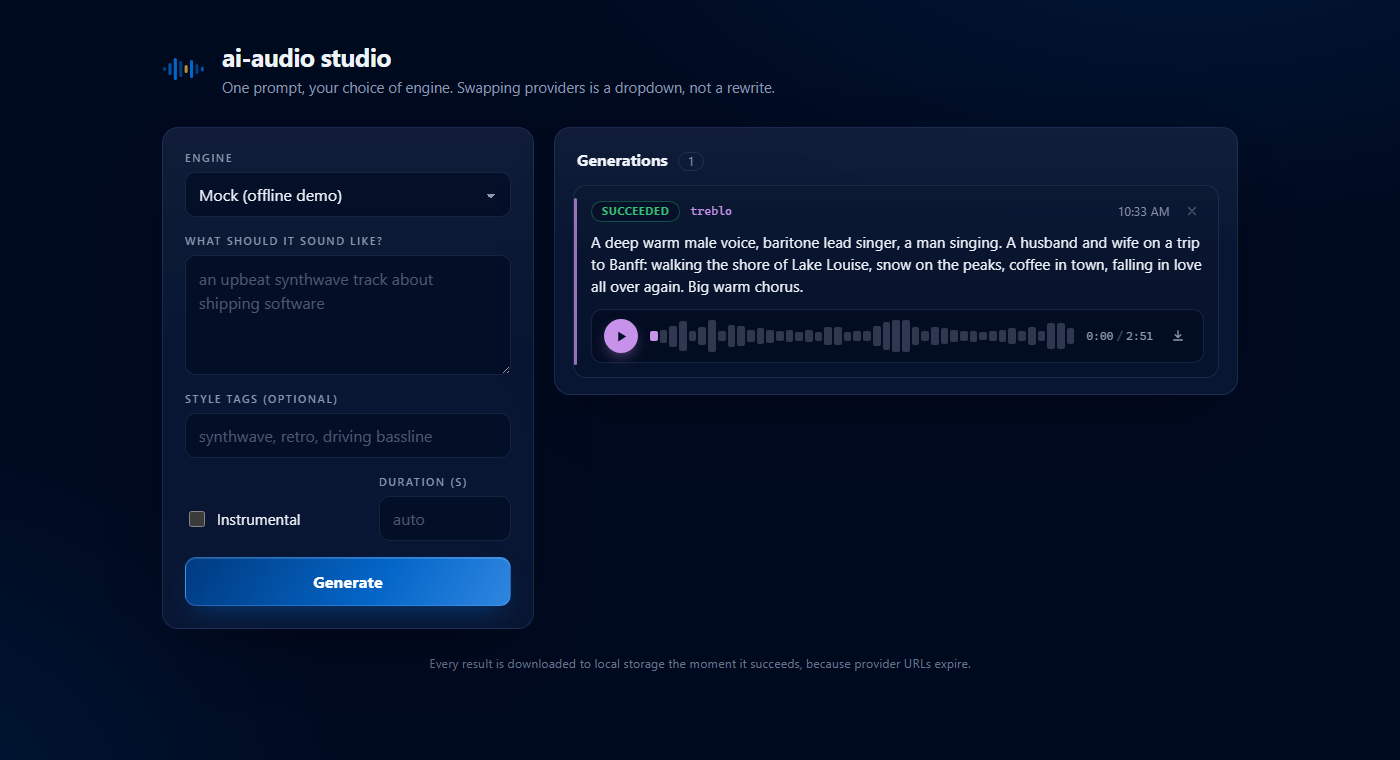This screenshot has width=1400, height=760.
Task: Click the 0:00 / 2:51 time readout
Action: (x=1119, y=336)
